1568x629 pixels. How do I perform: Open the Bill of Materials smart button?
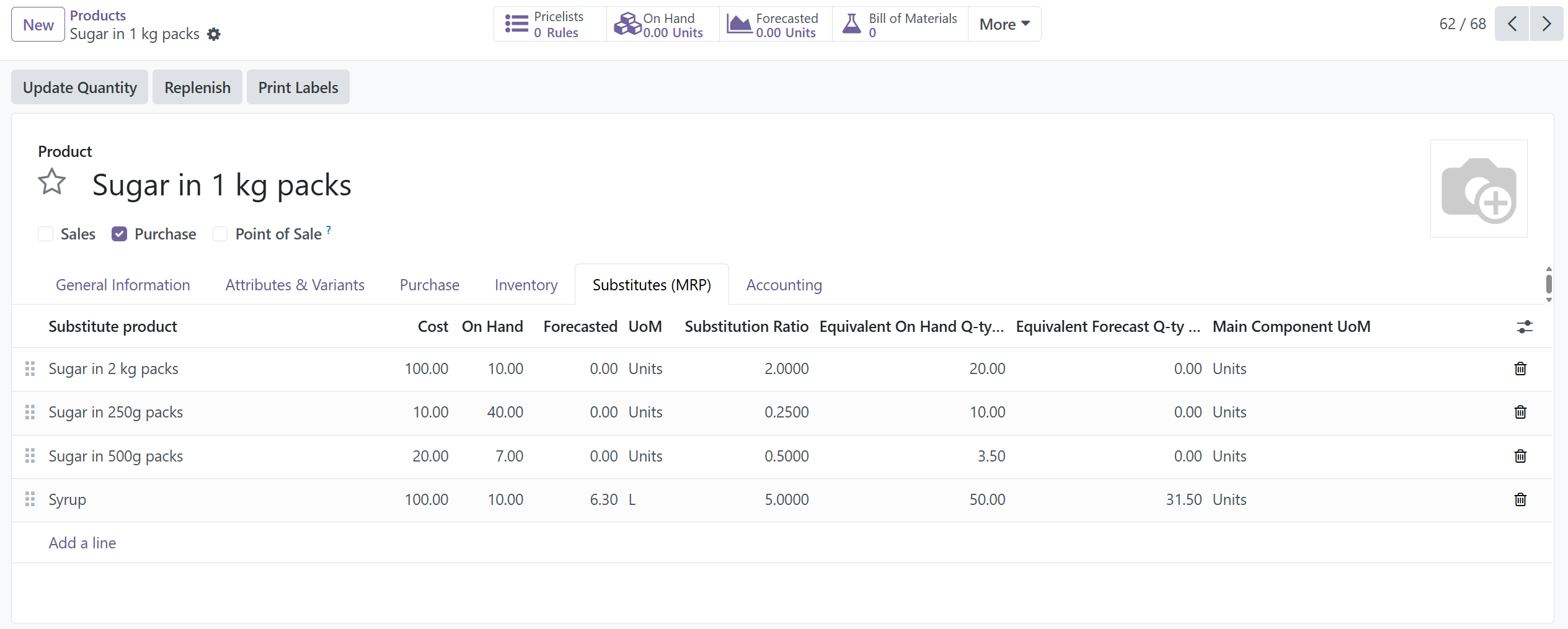tap(898, 24)
